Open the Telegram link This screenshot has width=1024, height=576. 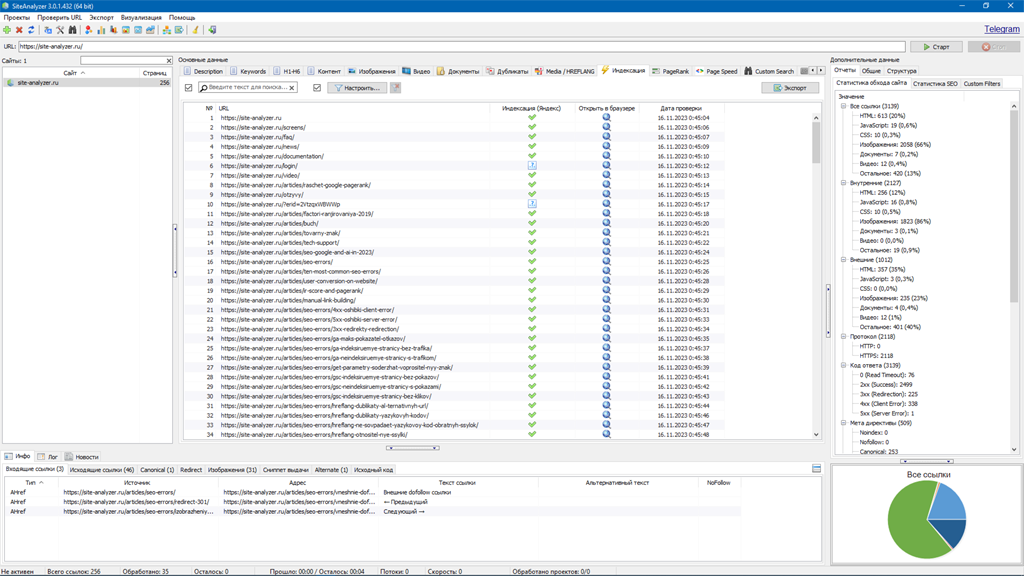pos(1002,29)
